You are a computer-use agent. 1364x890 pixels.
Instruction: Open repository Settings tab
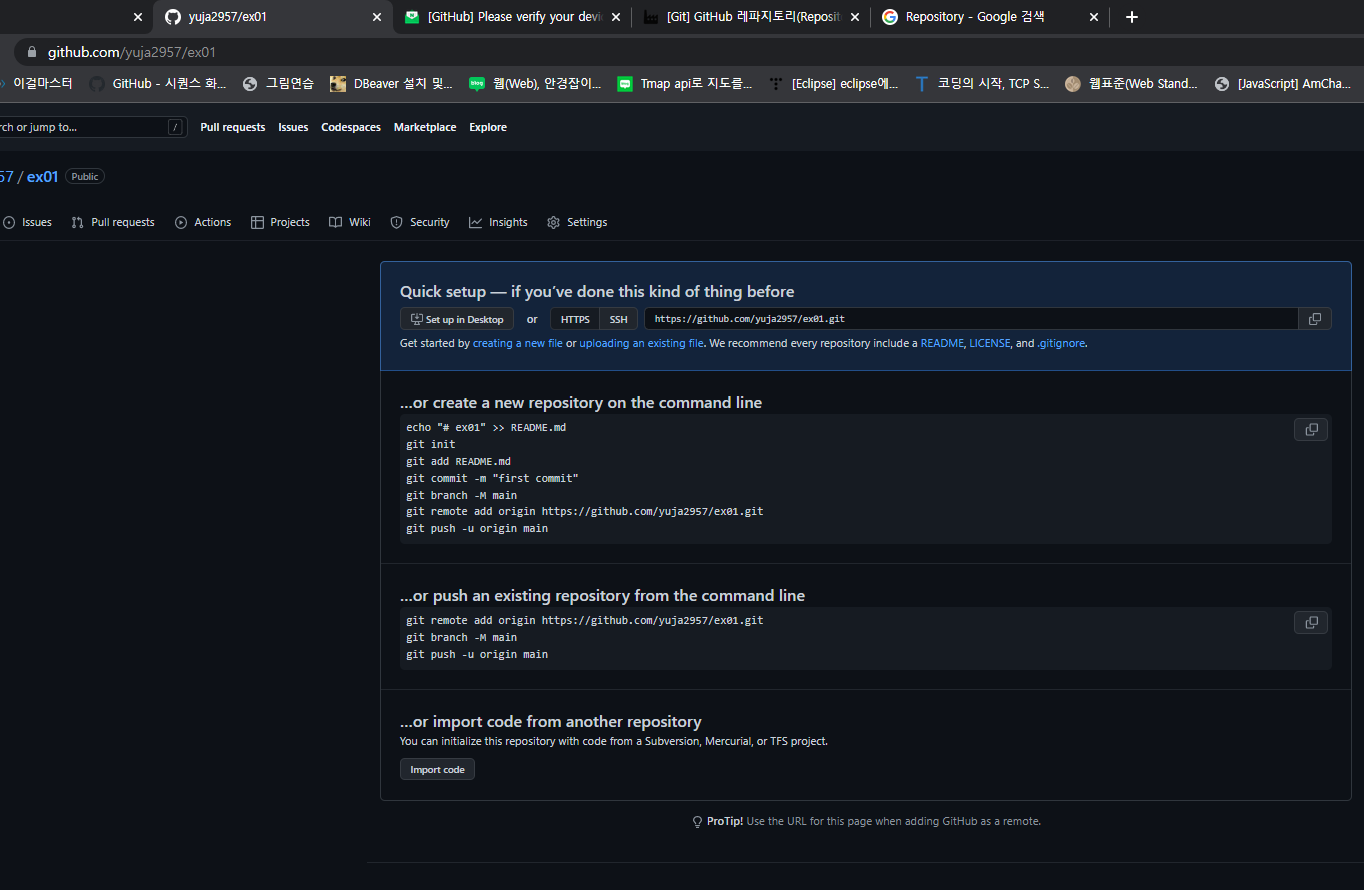tap(577, 222)
